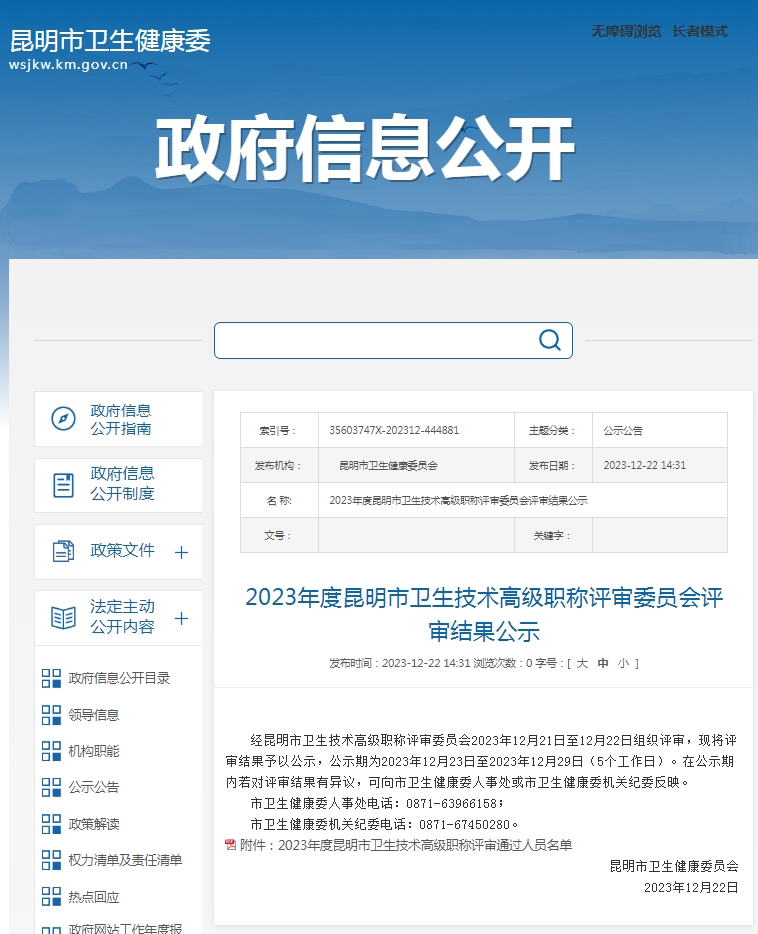Image resolution: width=758 pixels, height=934 pixels.
Task: Enable 无障碍浏览 mode
Action: [x=626, y=31]
